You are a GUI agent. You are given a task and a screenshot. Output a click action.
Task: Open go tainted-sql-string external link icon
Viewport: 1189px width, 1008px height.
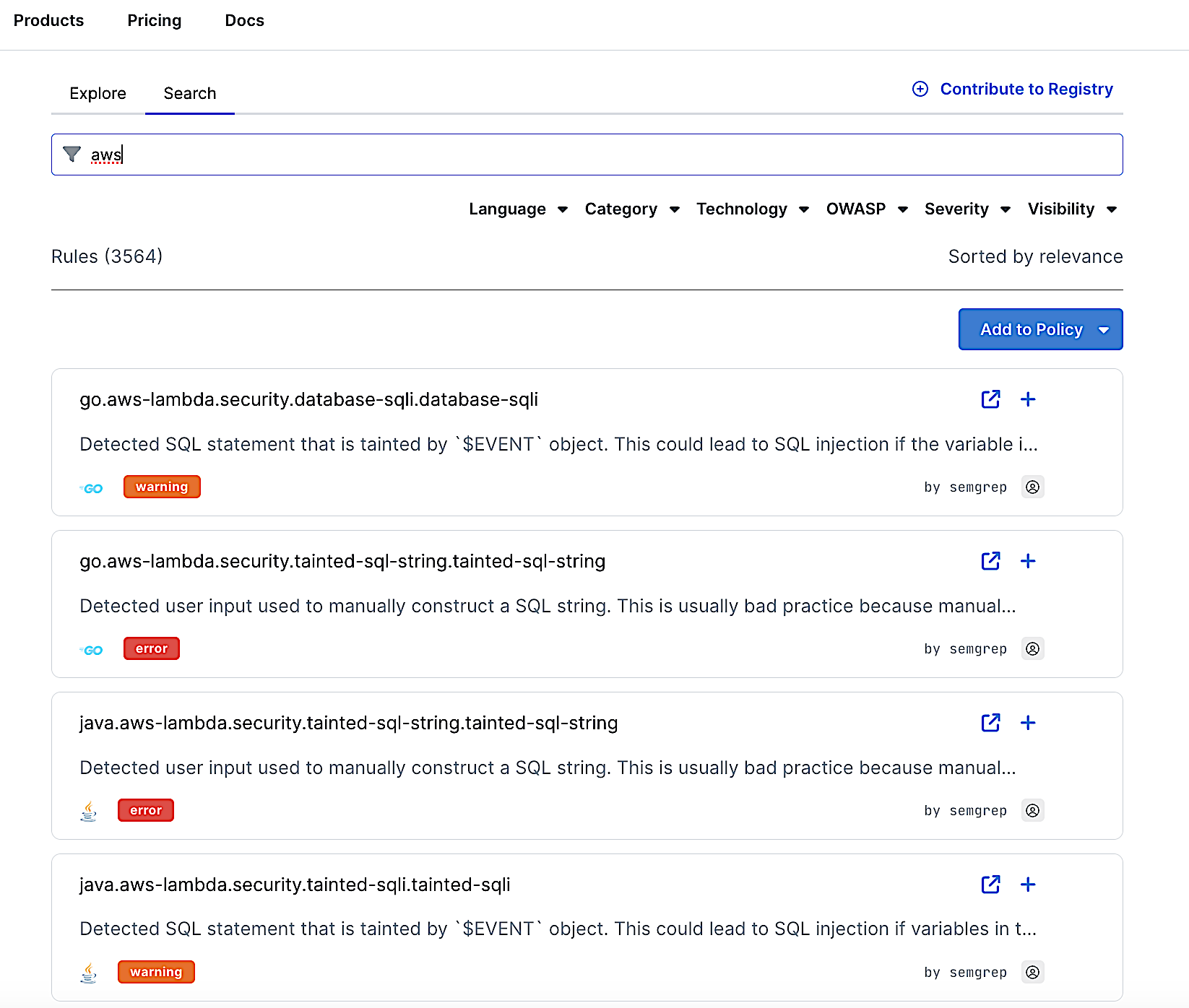990,561
